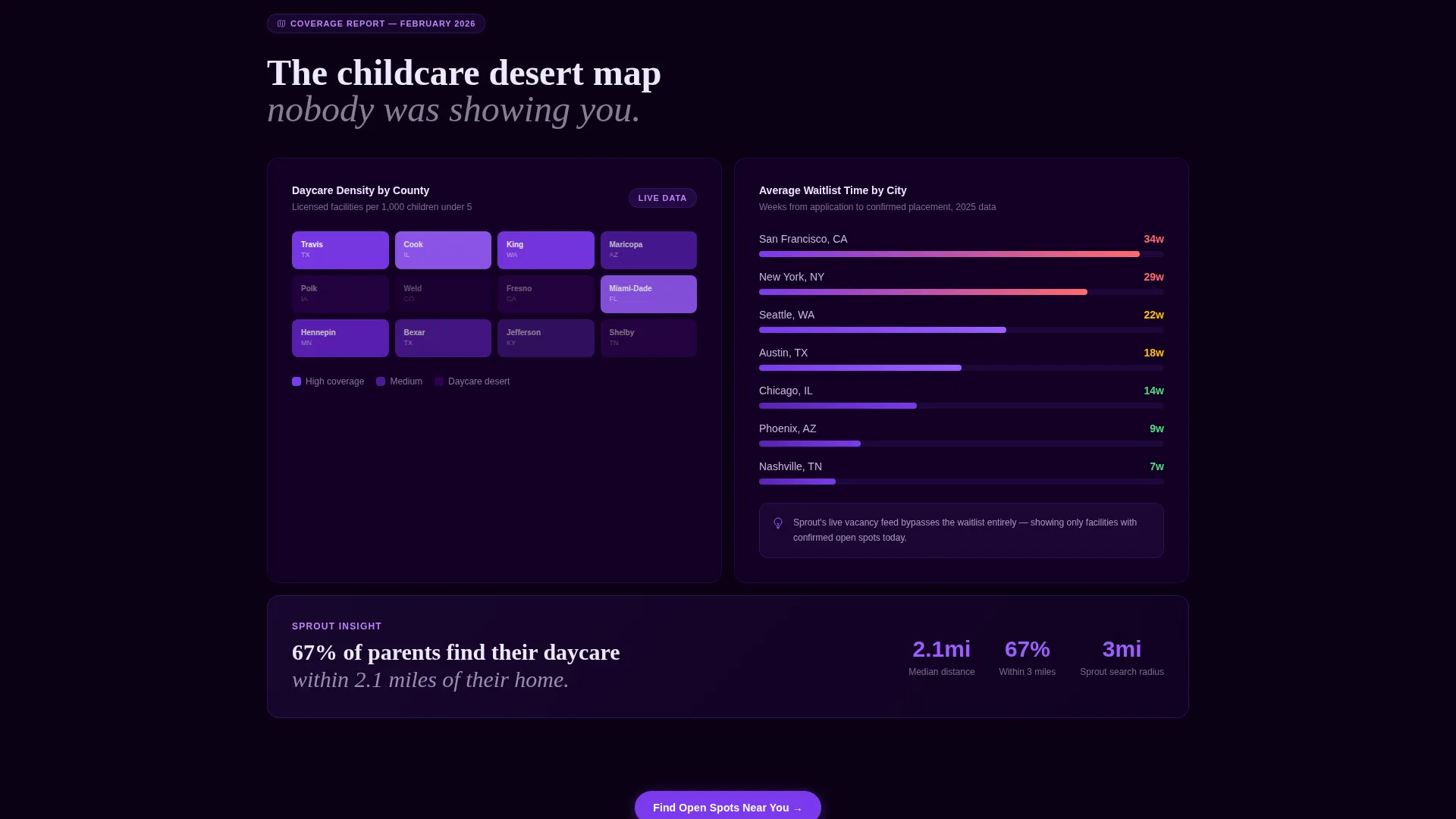1456x819 pixels.
Task: Click the LIVE DATA badge
Action: coord(663,198)
